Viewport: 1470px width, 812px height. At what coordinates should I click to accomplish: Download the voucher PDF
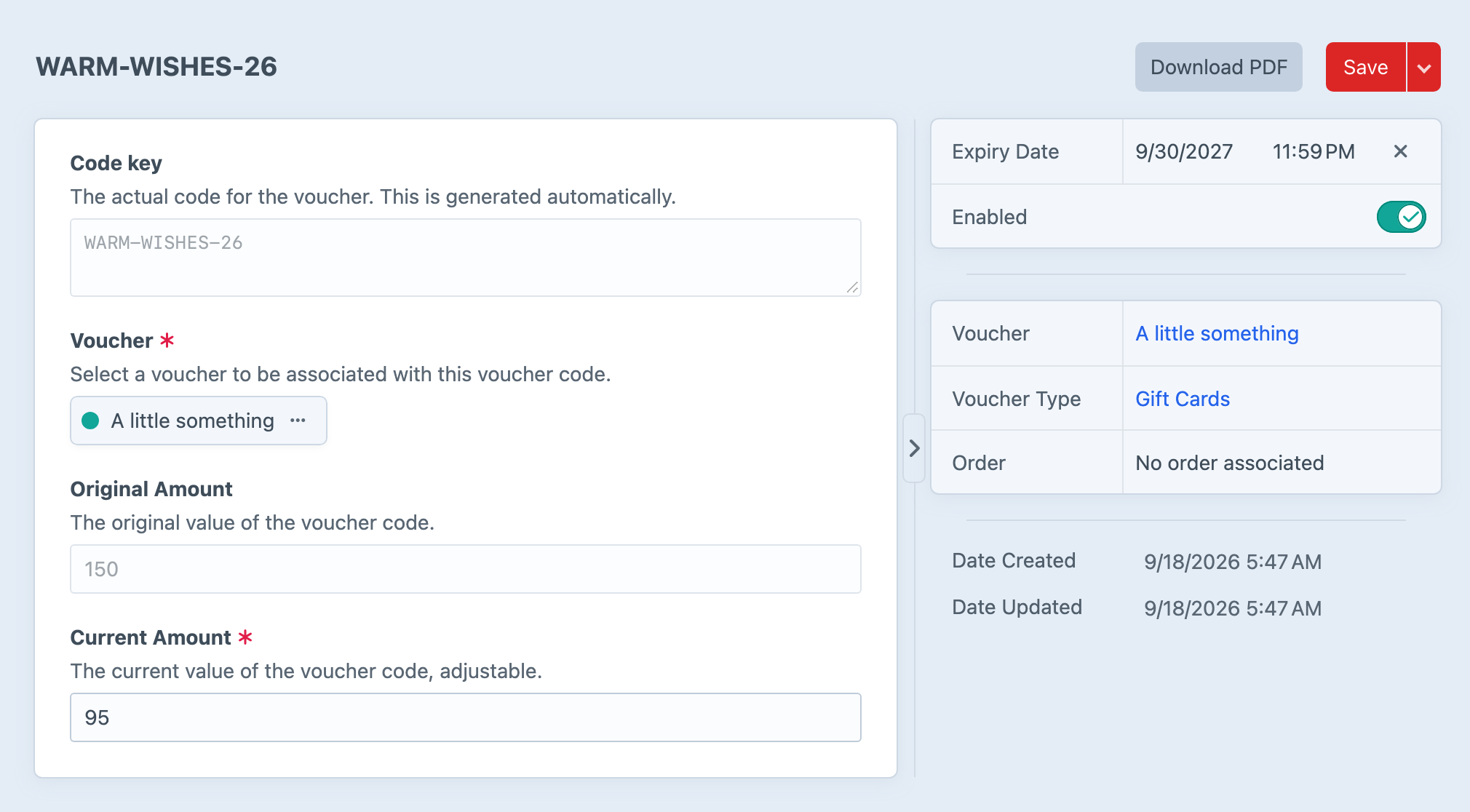tap(1218, 67)
